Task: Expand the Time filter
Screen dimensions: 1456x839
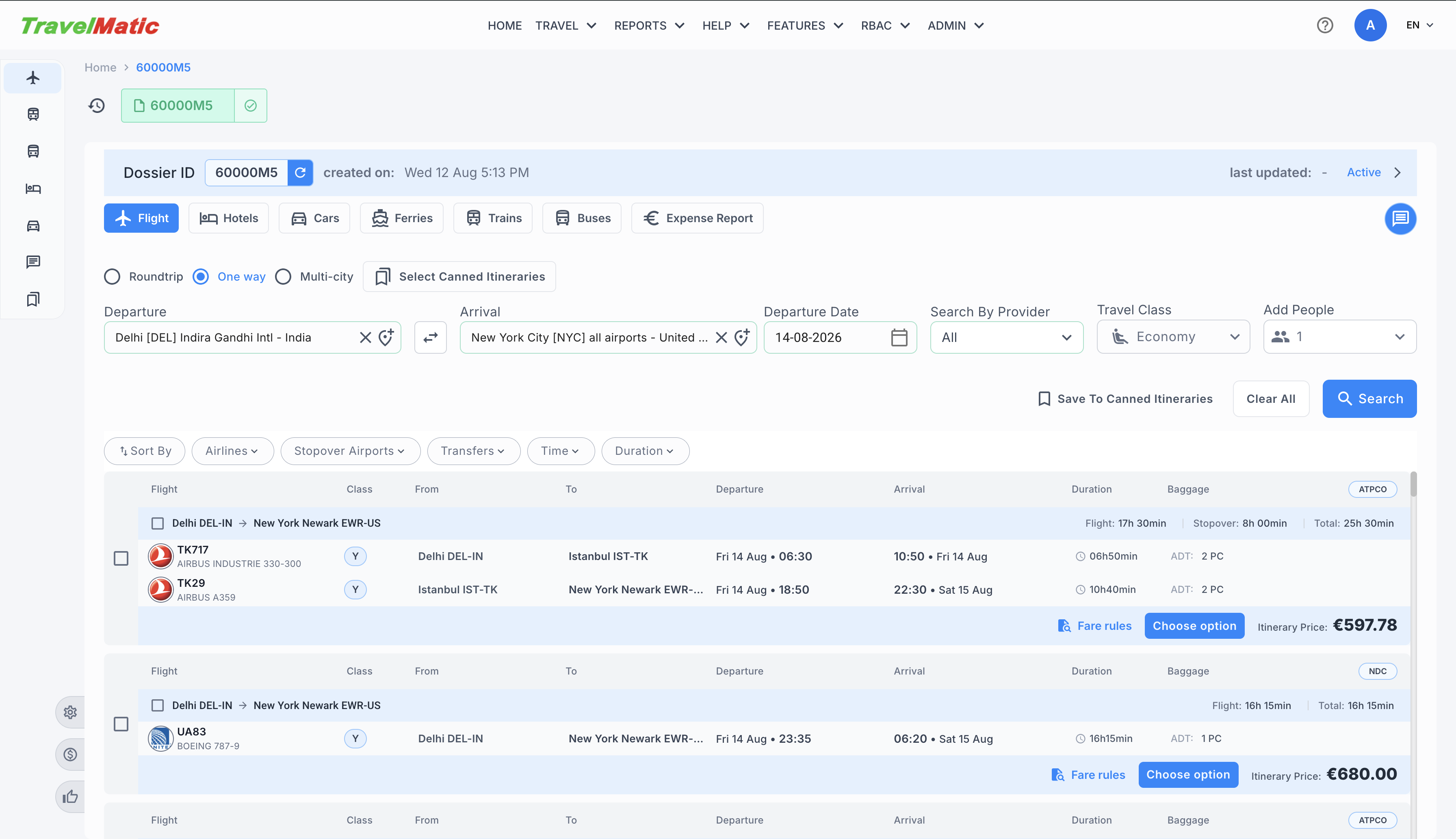Action: click(x=560, y=451)
